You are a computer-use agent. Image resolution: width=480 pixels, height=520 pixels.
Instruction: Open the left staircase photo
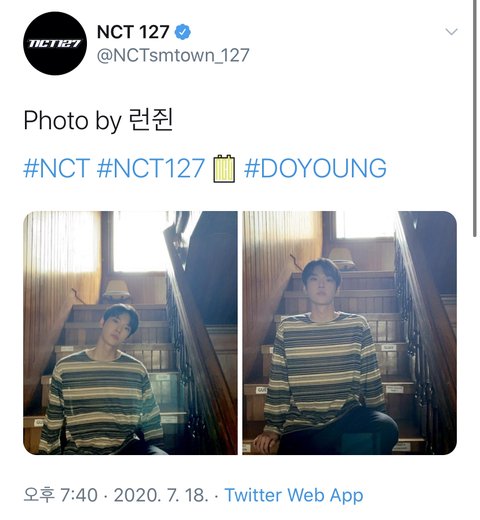130,333
